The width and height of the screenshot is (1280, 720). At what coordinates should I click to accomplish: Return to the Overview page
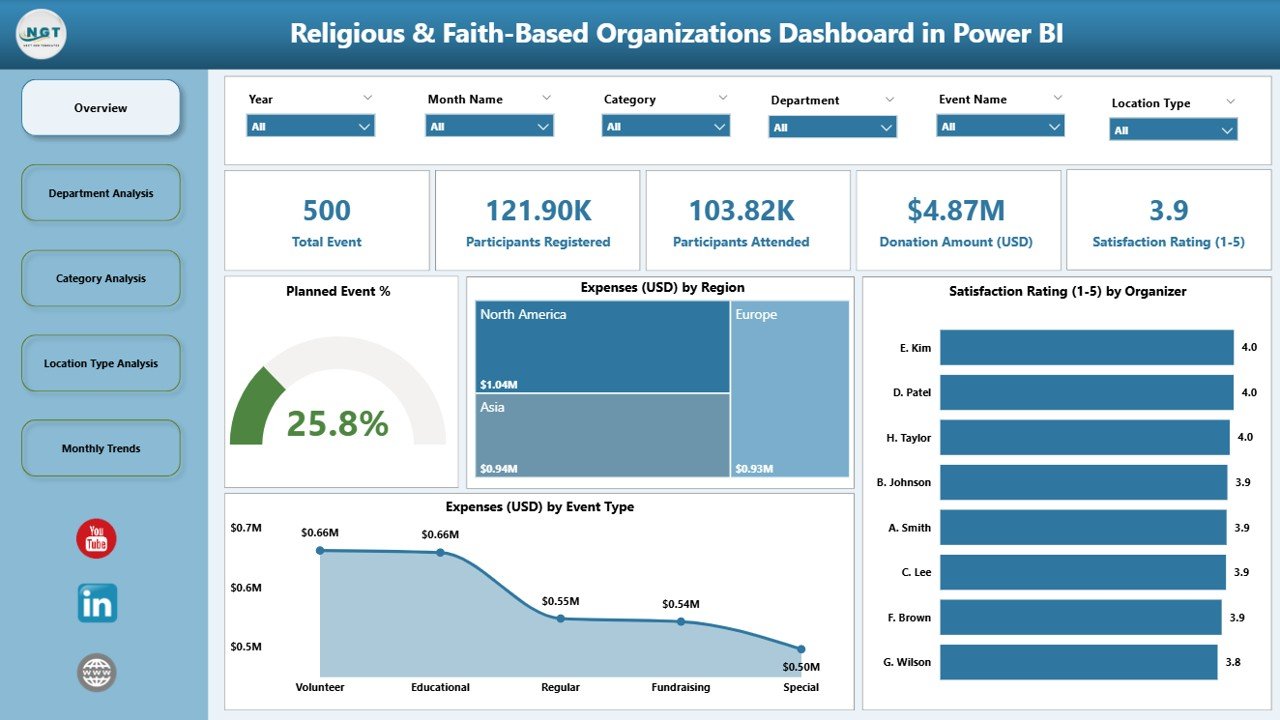[100, 107]
